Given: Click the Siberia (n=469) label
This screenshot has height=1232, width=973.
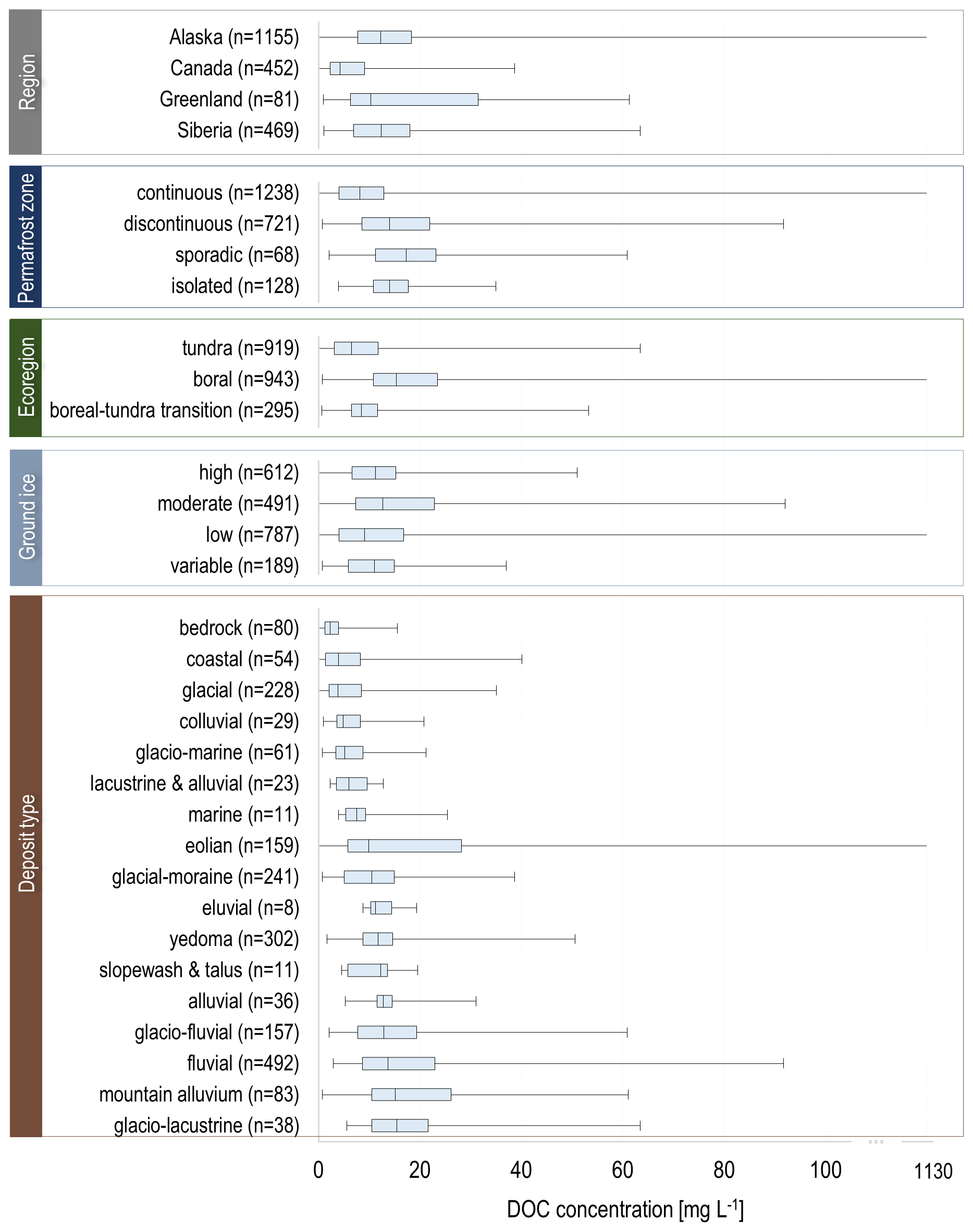Looking at the screenshot, I should click(x=238, y=130).
